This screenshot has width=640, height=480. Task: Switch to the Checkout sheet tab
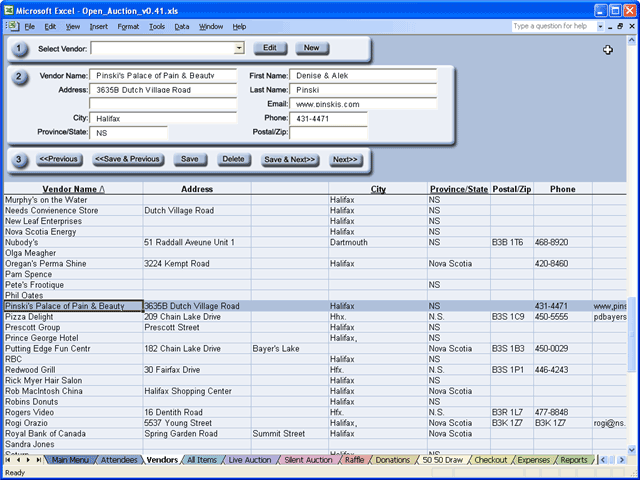coord(491,460)
